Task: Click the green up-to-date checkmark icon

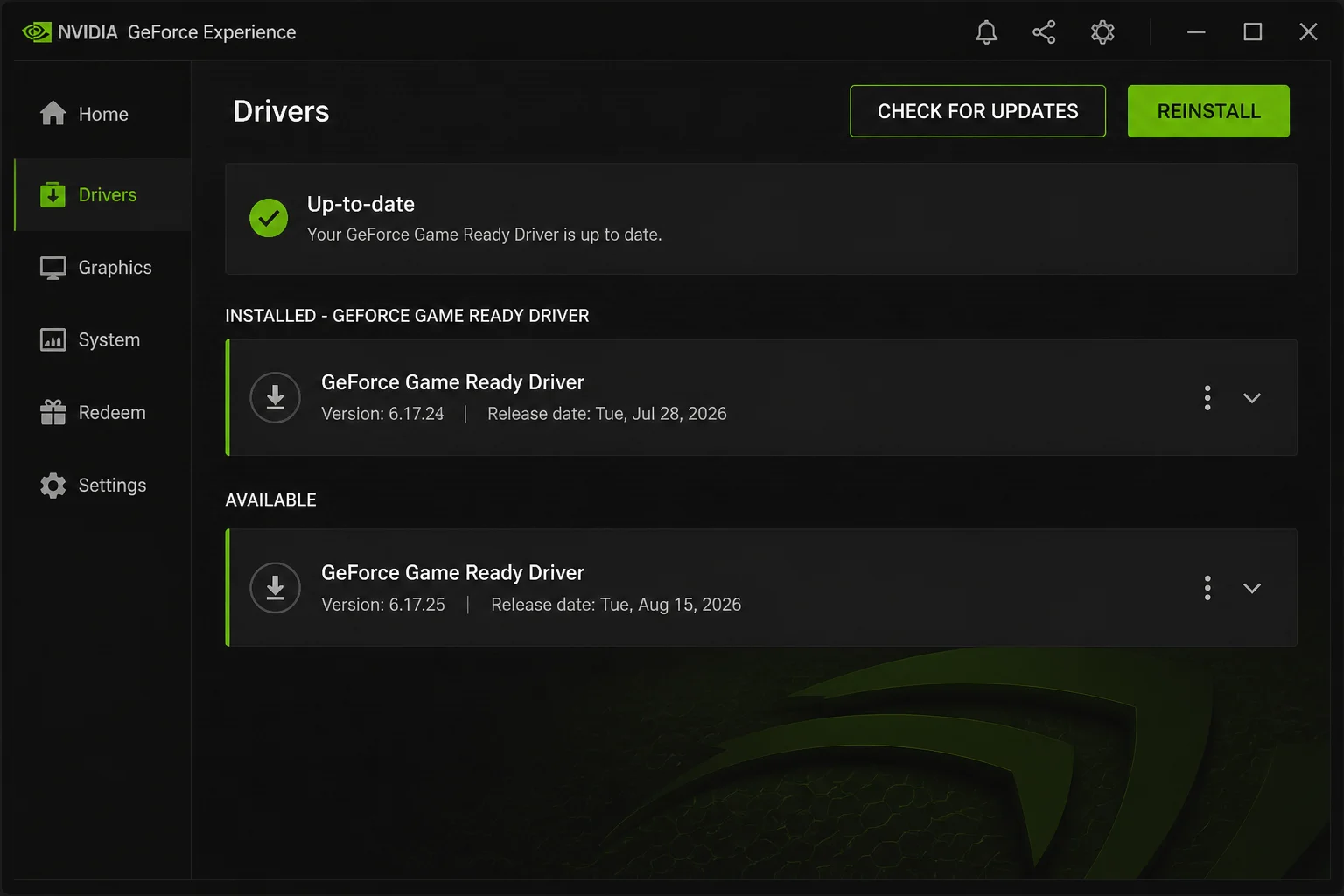Action: [x=269, y=218]
